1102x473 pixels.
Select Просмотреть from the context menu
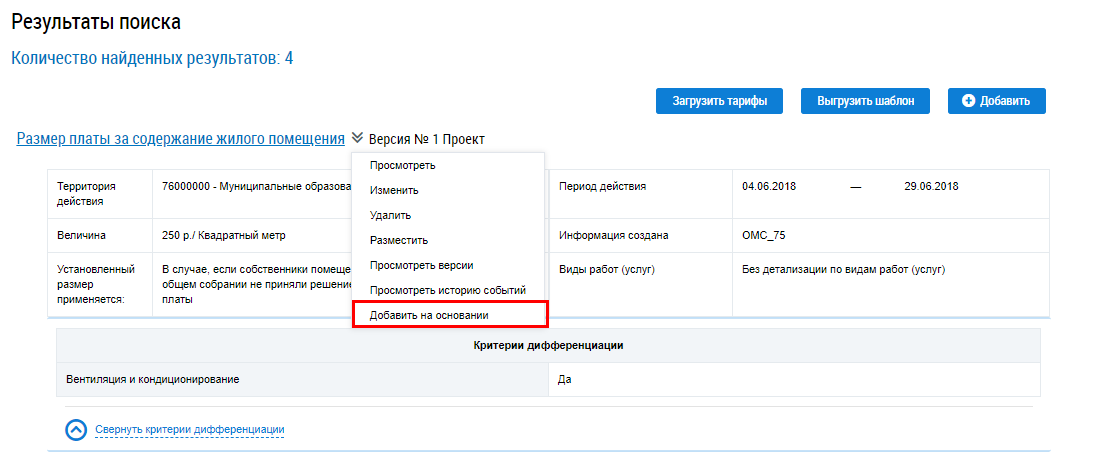pyautogui.click(x=402, y=165)
